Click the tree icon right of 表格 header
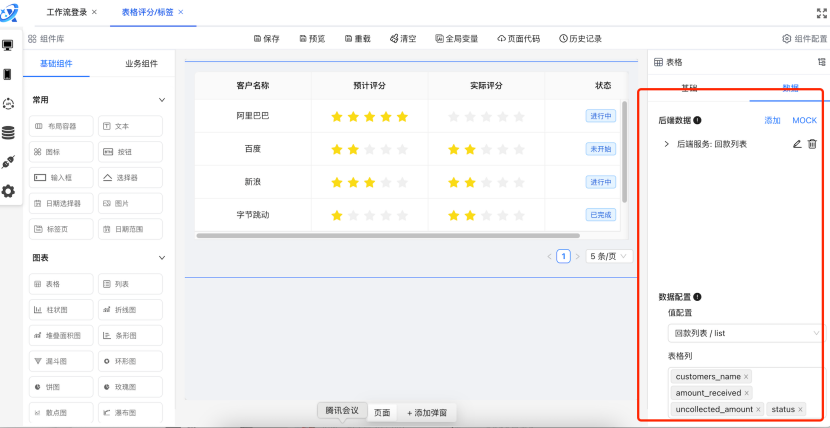 point(822,62)
